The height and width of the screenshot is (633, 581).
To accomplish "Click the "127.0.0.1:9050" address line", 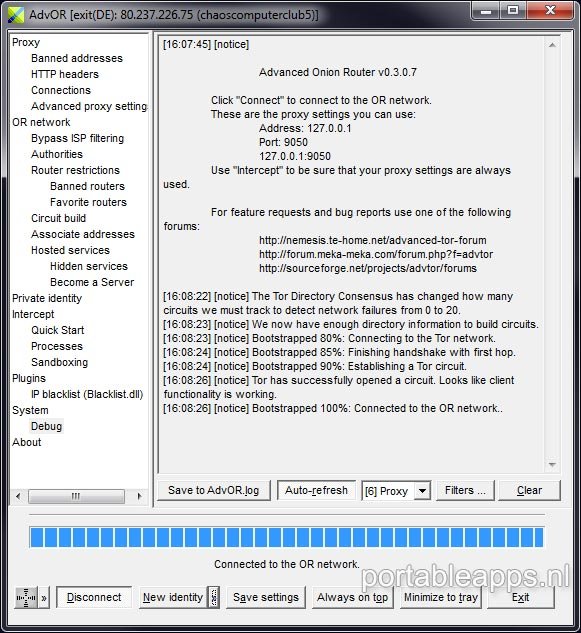I will pyautogui.click(x=295, y=156).
